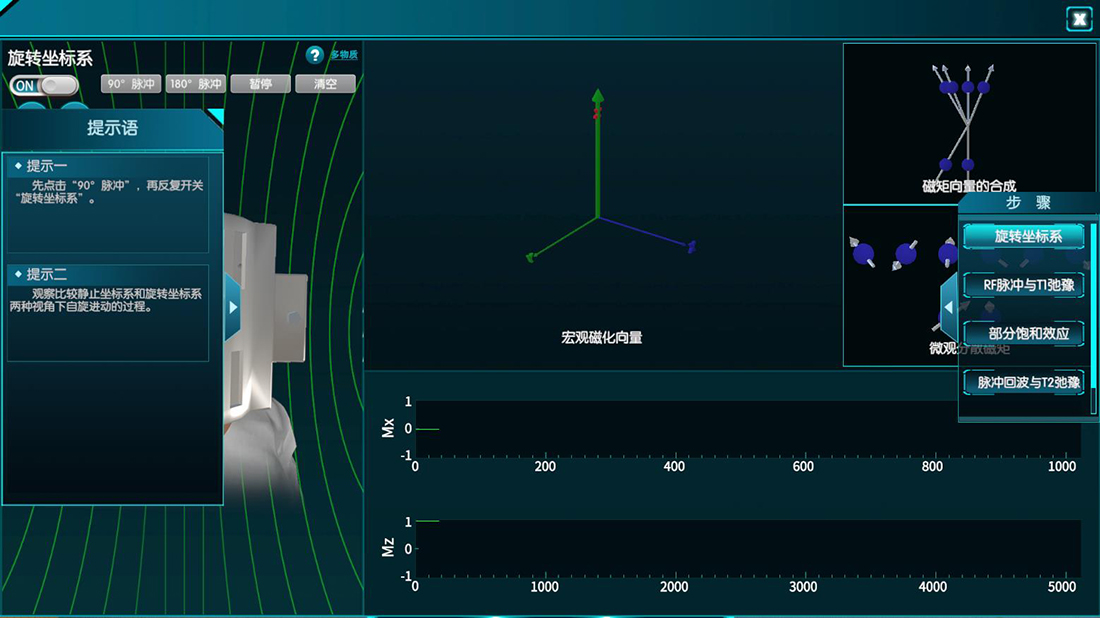
Task: Click the green horizontal axis endpoint marker
Action: [x=530, y=258]
